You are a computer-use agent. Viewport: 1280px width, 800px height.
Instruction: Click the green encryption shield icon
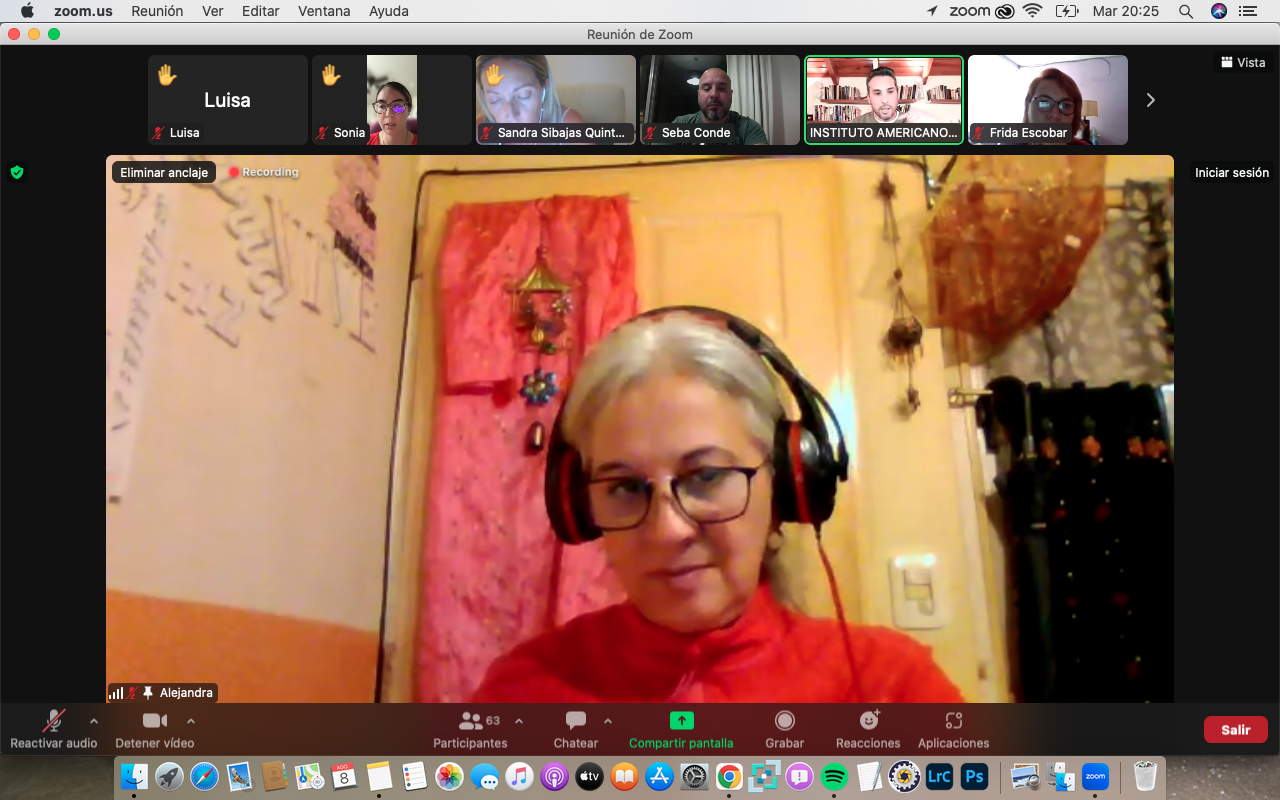(x=17, y=172)
